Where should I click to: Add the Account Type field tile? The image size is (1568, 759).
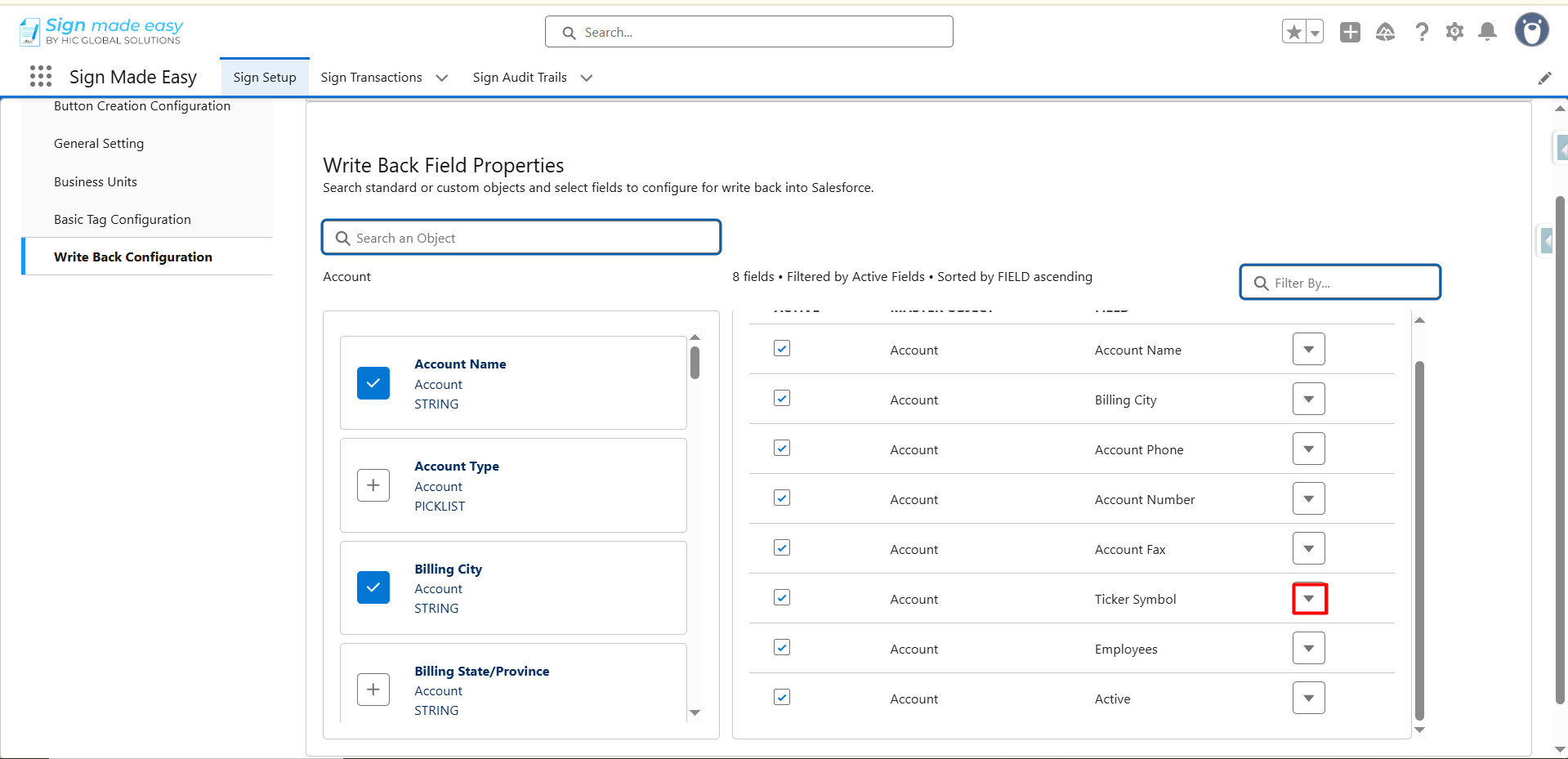[373, 485]
